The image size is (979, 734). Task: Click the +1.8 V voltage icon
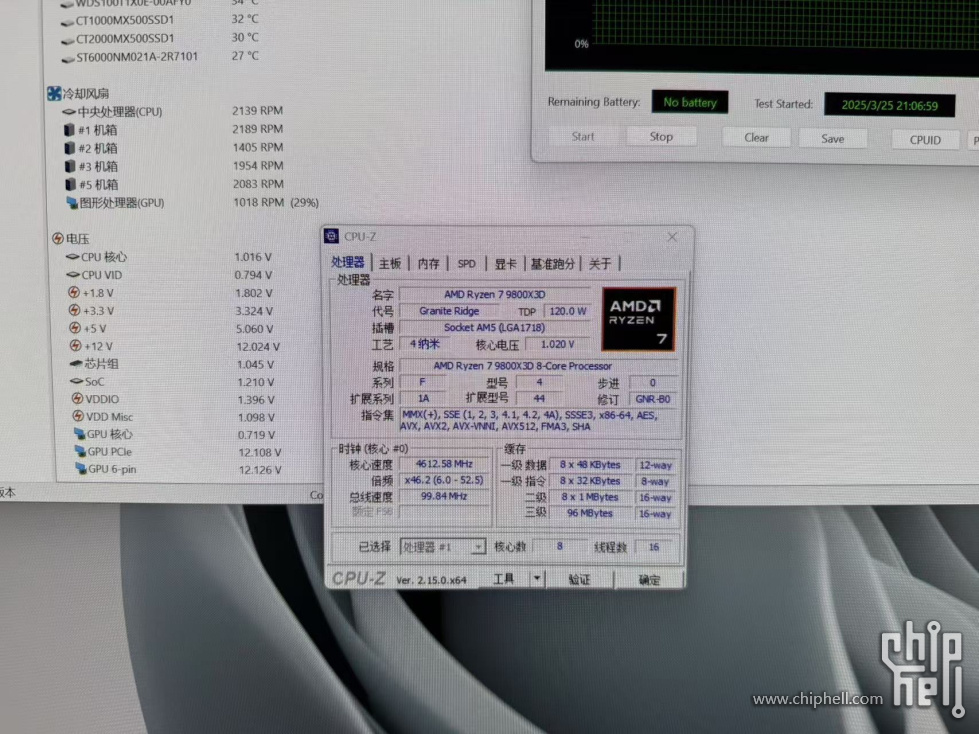click(x=74, y=292)
